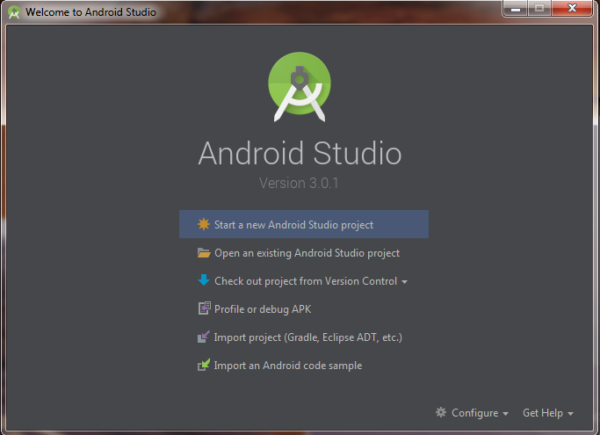Open the Configure dropdown arrow
The height and width of the screenshot is (435, 600).
(506, 413)
